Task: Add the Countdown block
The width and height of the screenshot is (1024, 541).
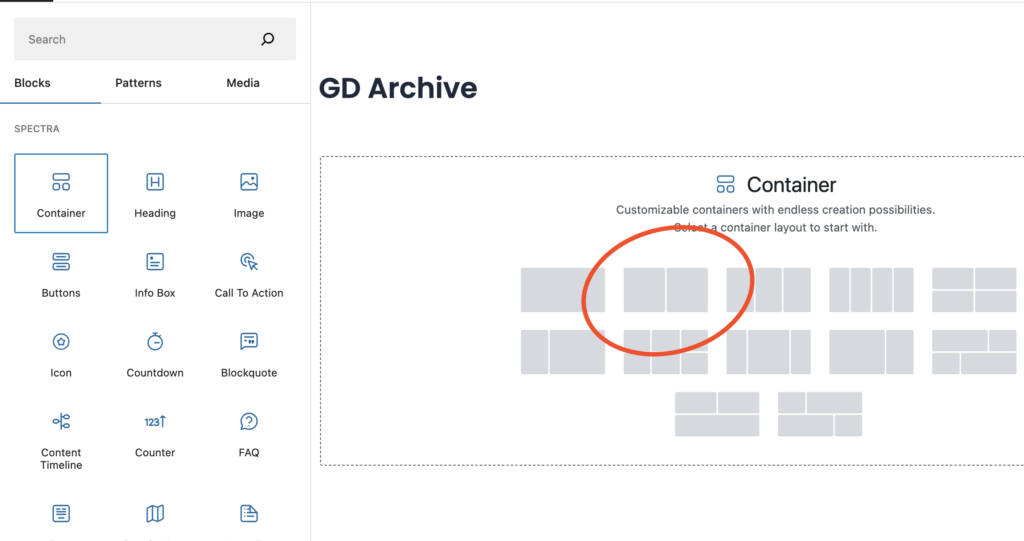Action: point(155,352)
